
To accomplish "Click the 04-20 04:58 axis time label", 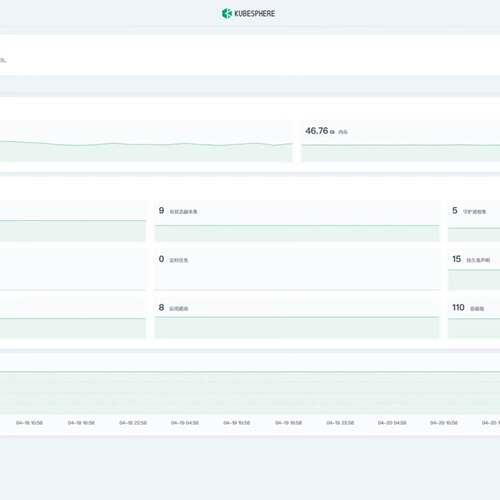I will 392,423.
